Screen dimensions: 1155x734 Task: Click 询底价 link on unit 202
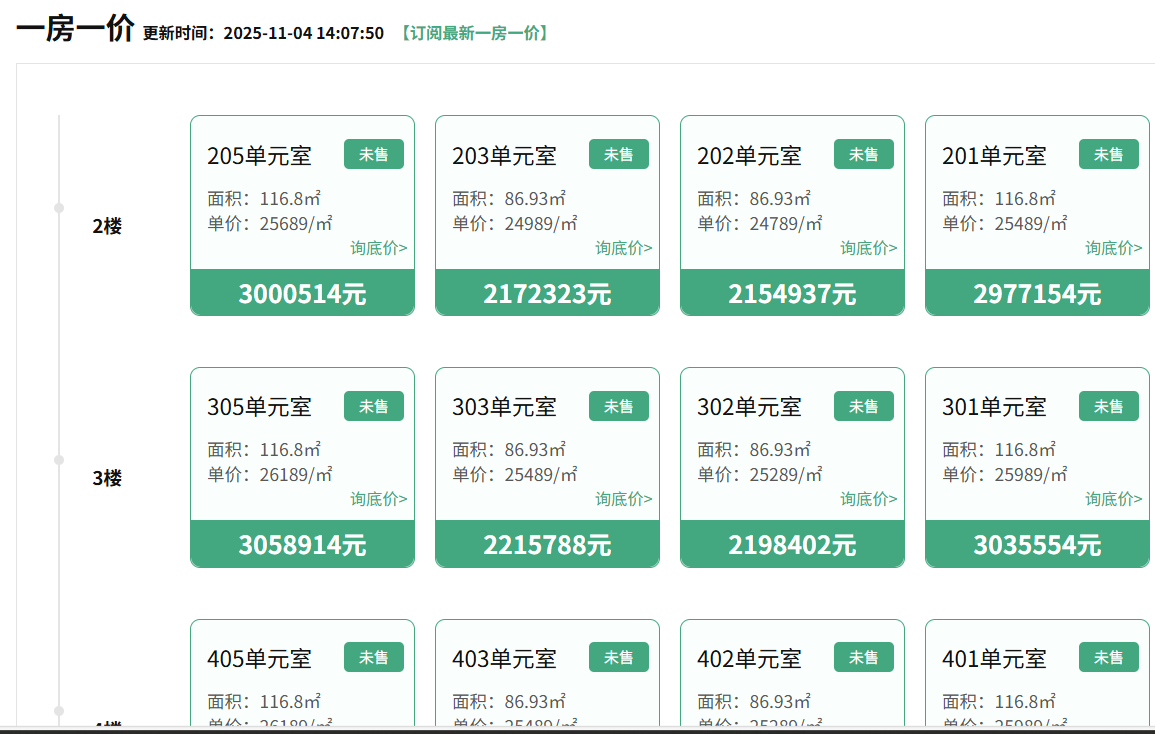[x=869, y=248]
